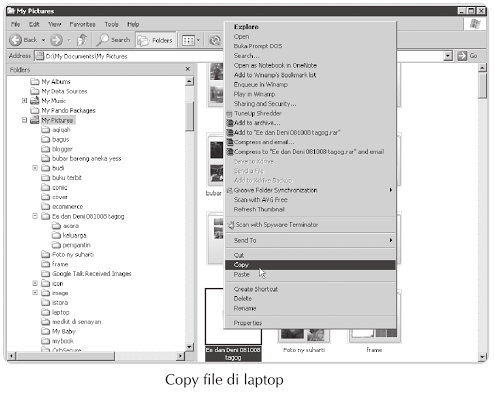Select the ecommerce folder

click(62, 207)
